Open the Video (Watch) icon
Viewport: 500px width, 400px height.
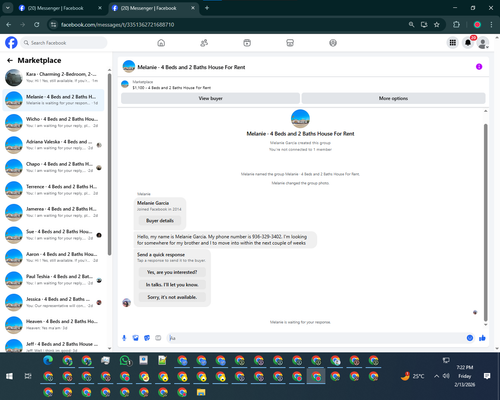pos(247,43)
